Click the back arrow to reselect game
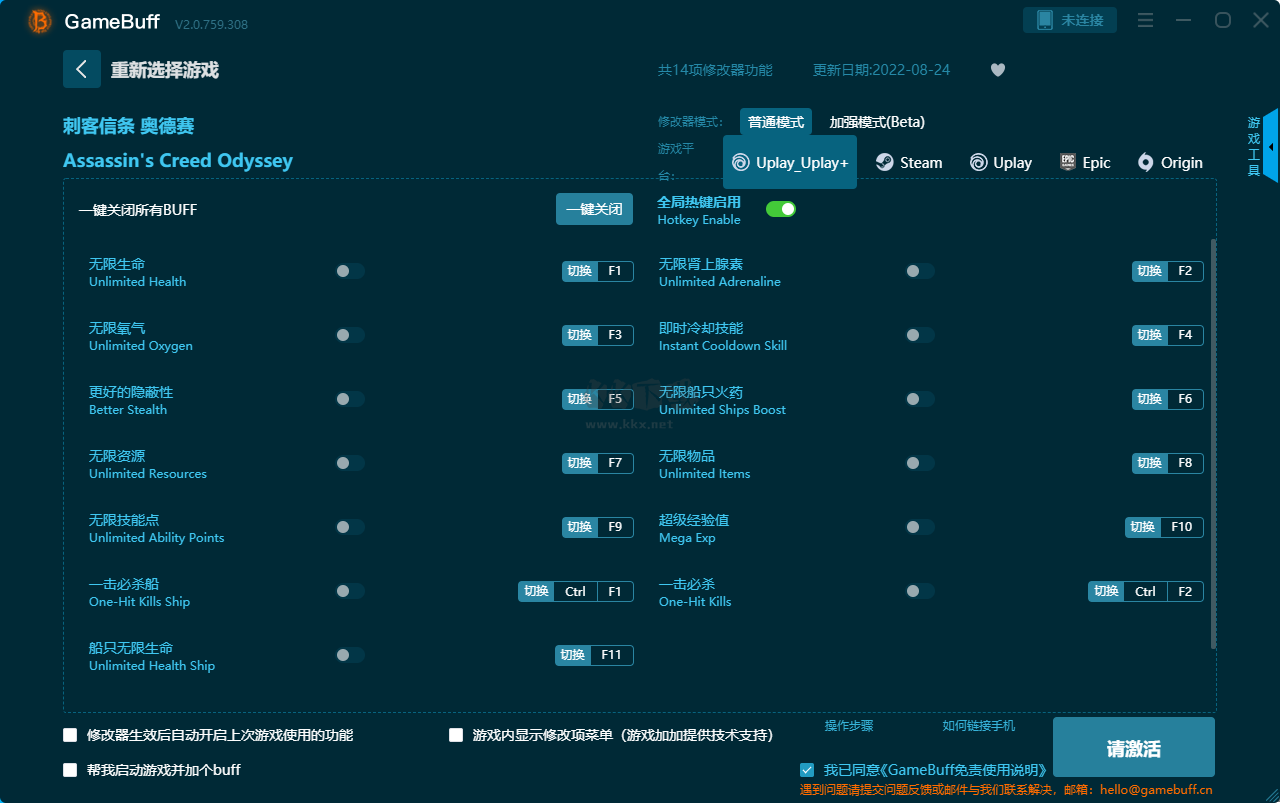 pyautogui.click(x=82, y=69)
